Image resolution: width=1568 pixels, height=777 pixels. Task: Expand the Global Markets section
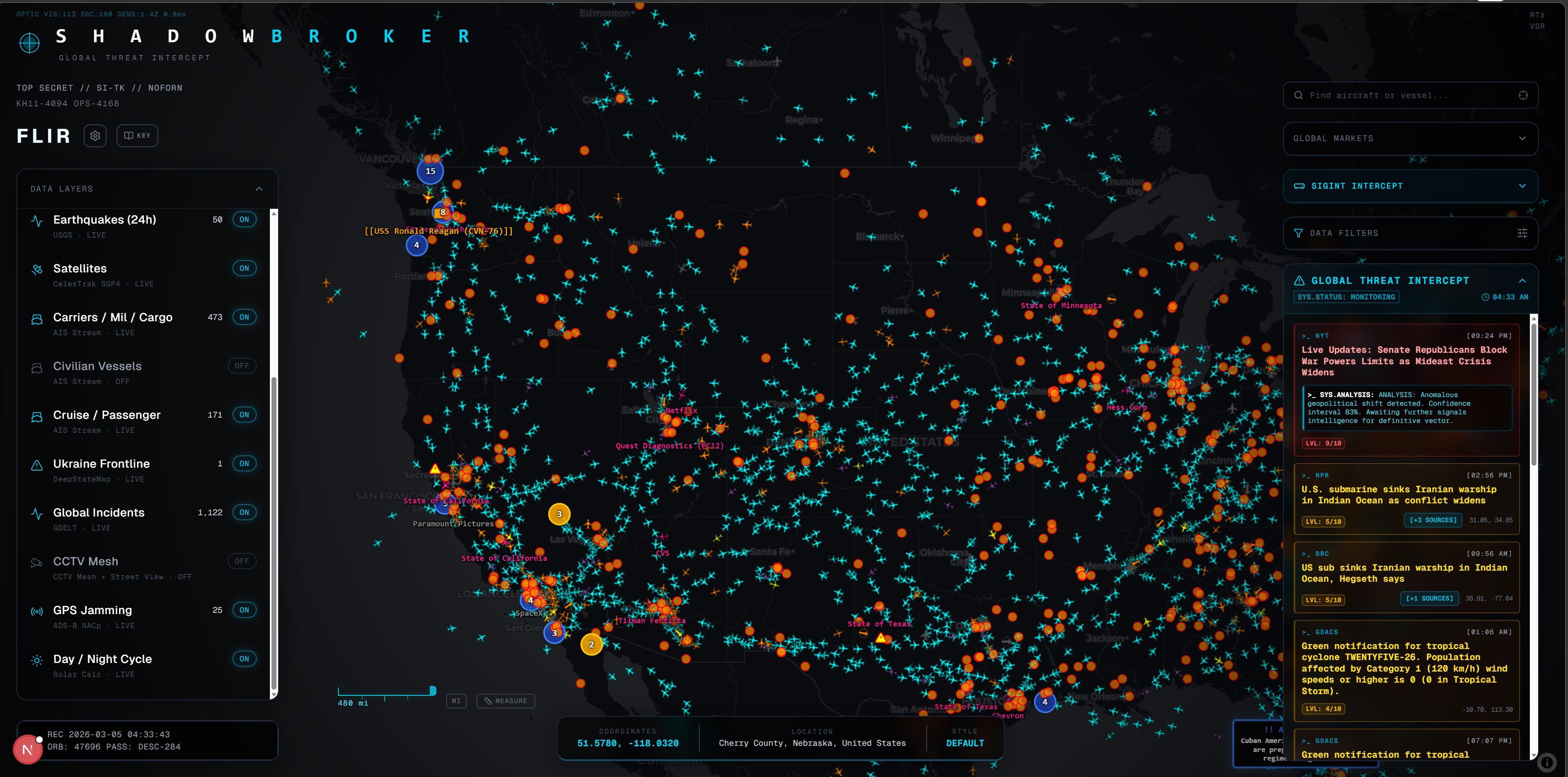pyautogui.click(x=1523, y=138)
